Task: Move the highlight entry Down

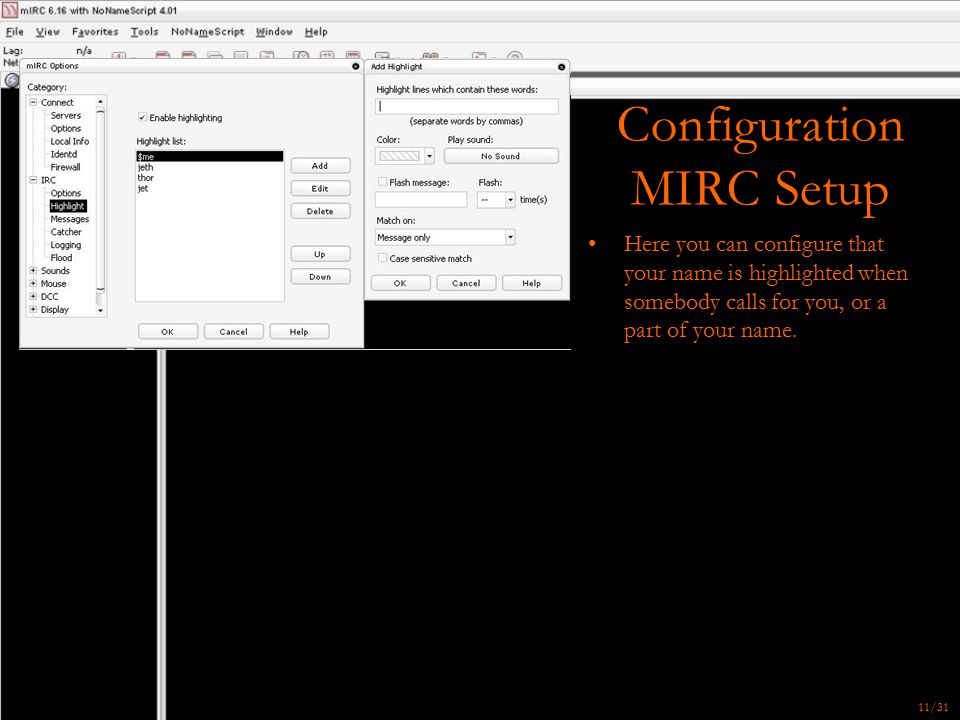Action: pyautogui.click(x=320, y=277)
